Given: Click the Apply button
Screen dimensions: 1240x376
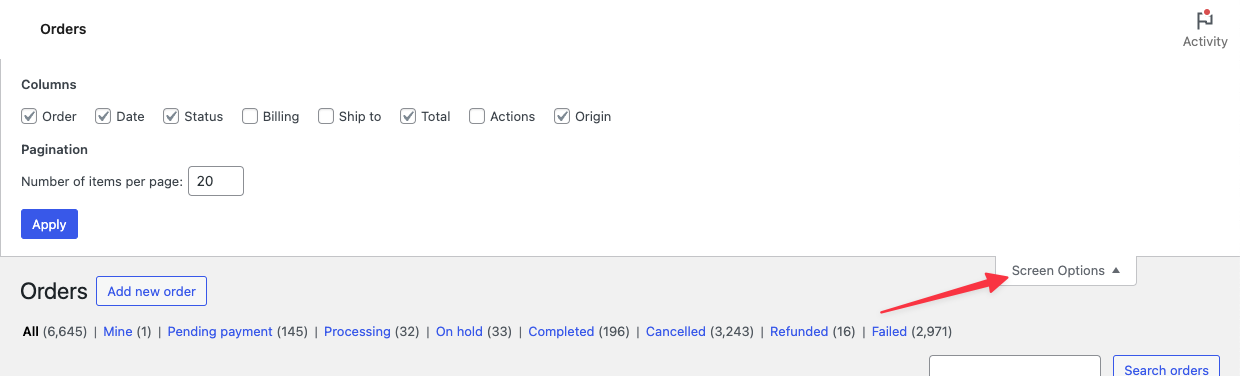Looking at the screenshot, I should pyautogui.click(x=49, y=224).
